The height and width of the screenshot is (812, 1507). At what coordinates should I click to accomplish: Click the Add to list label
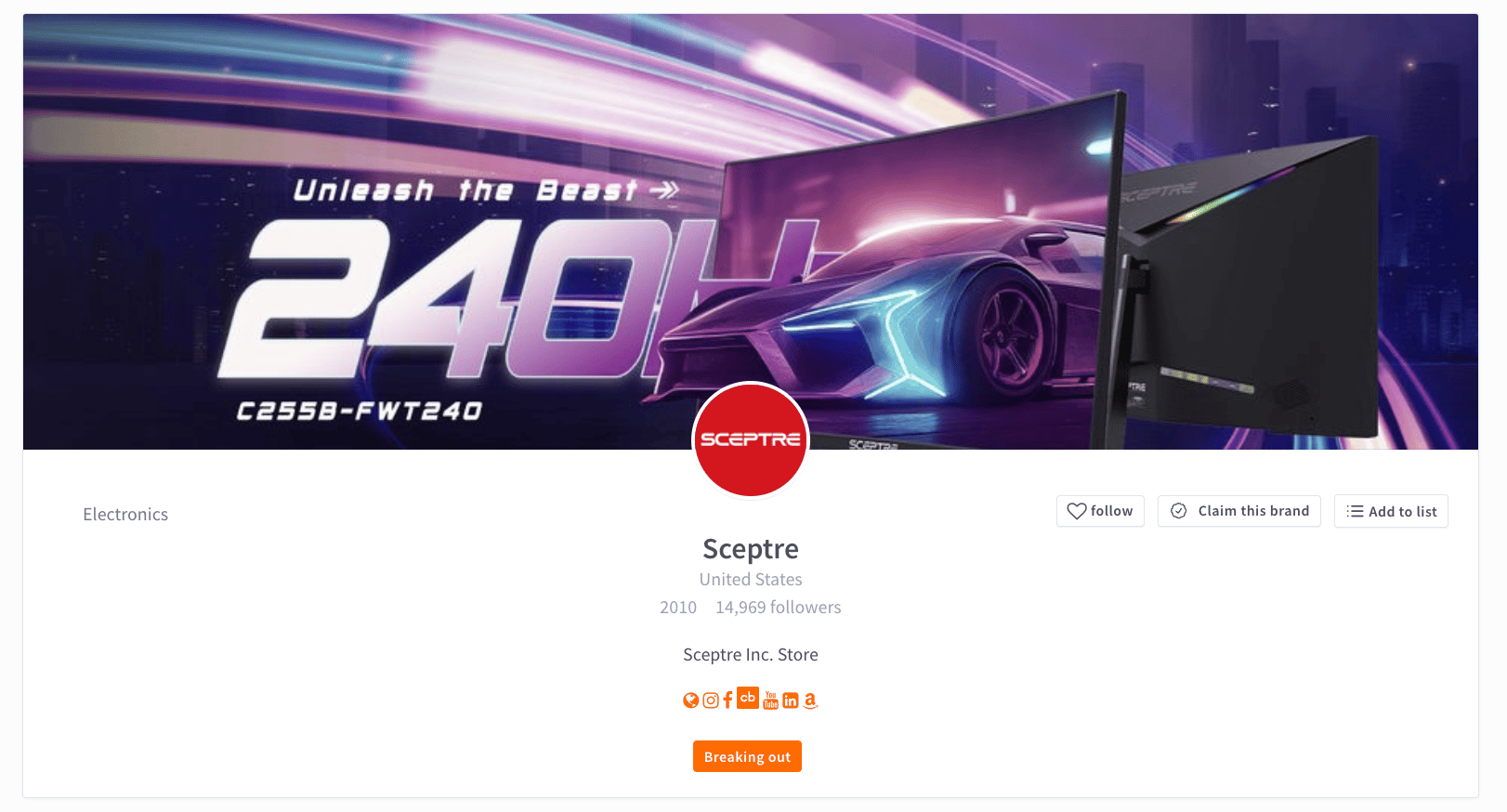tap(1403, 512)
